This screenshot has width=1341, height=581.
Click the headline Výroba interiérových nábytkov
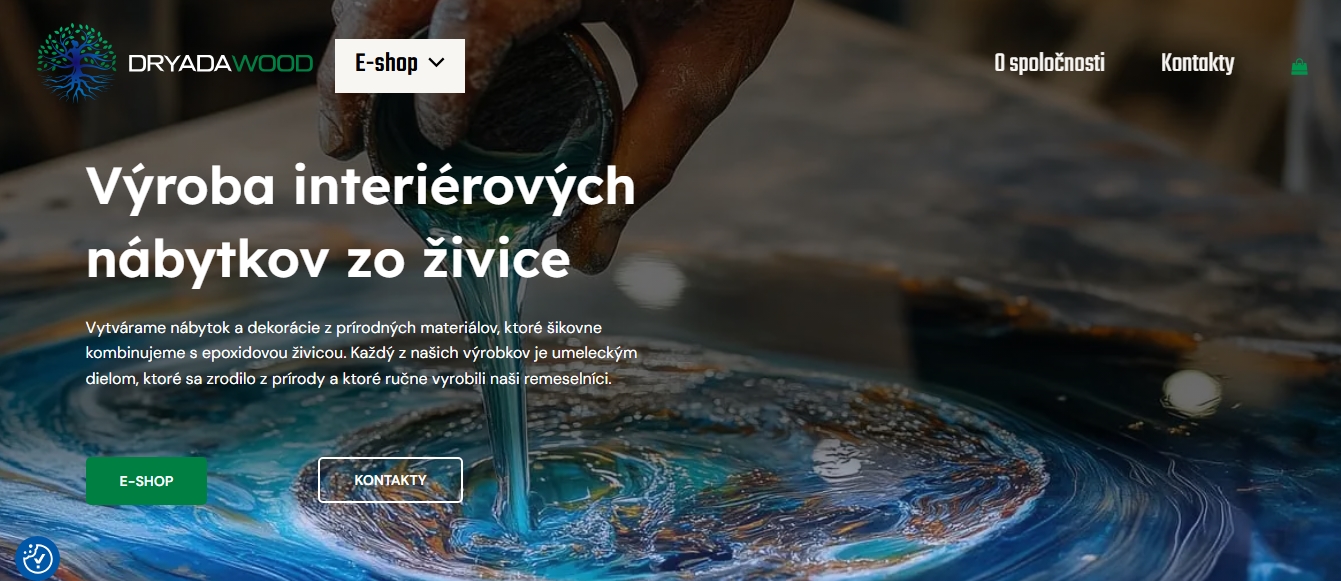pyautogui.click(x=361, y=222)
